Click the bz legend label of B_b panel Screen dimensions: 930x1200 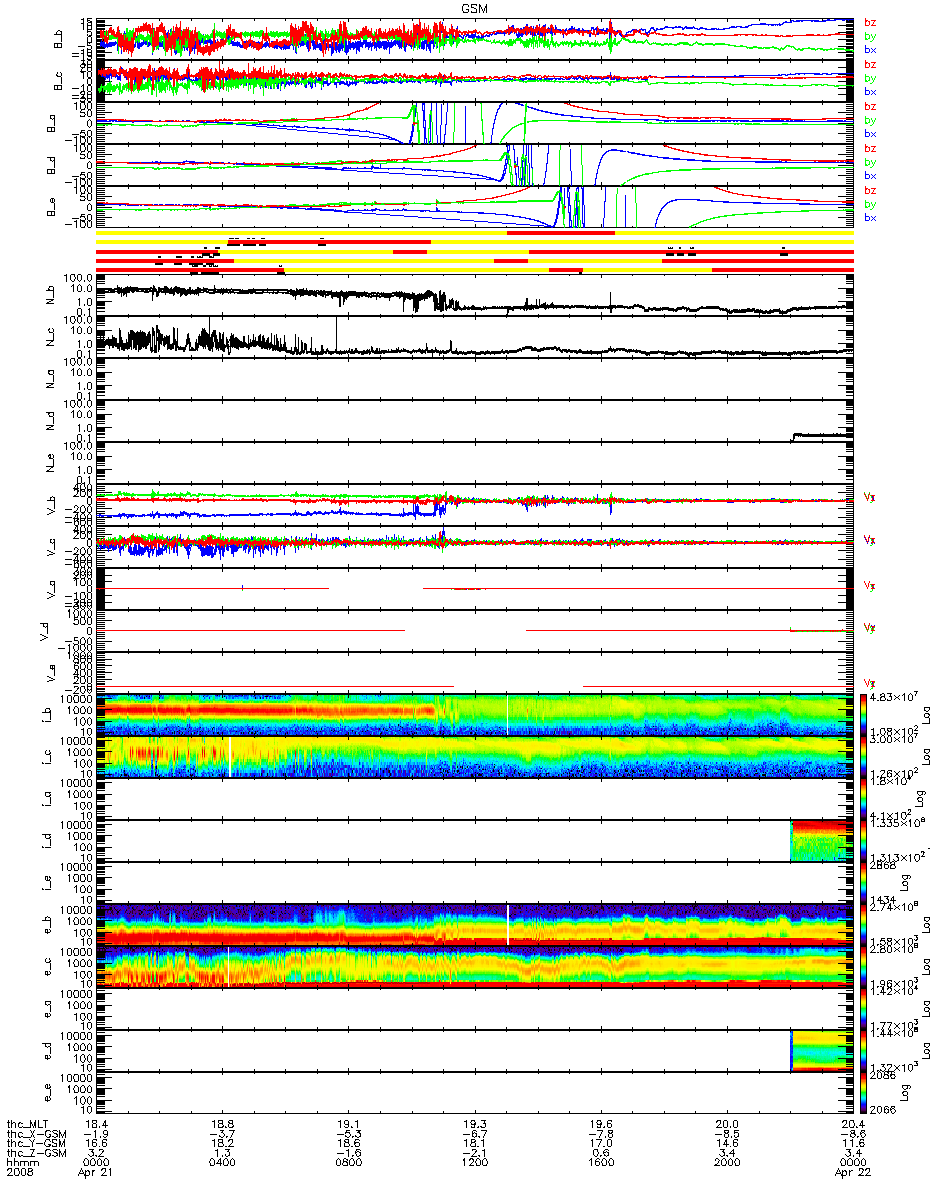pyautogui.click(x=870, y=22)
